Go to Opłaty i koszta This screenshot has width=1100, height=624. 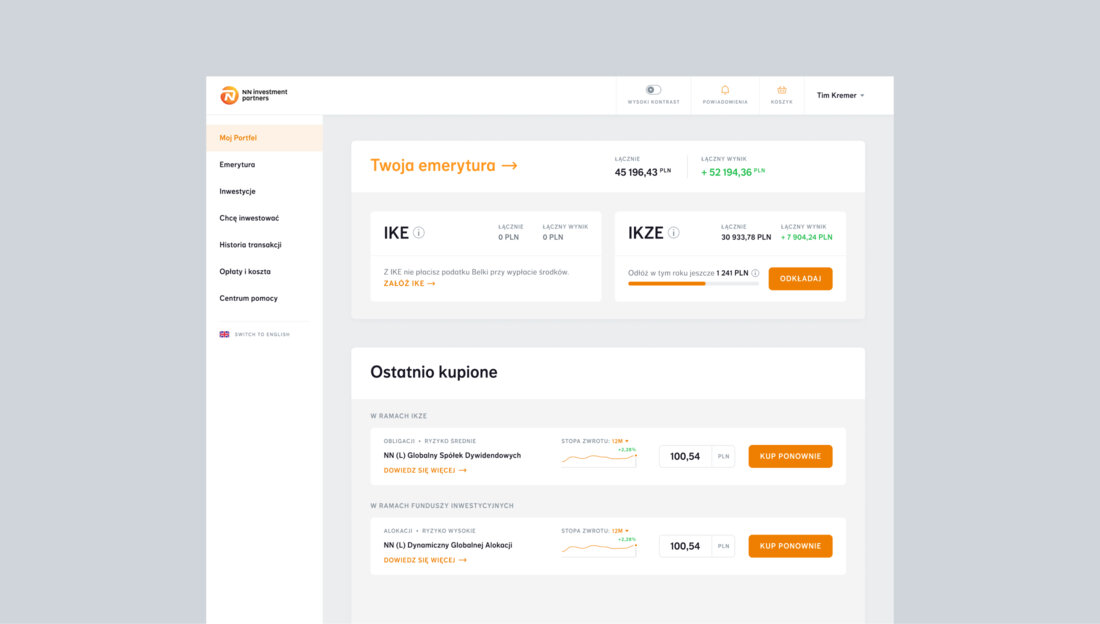[x=245, y=271]
